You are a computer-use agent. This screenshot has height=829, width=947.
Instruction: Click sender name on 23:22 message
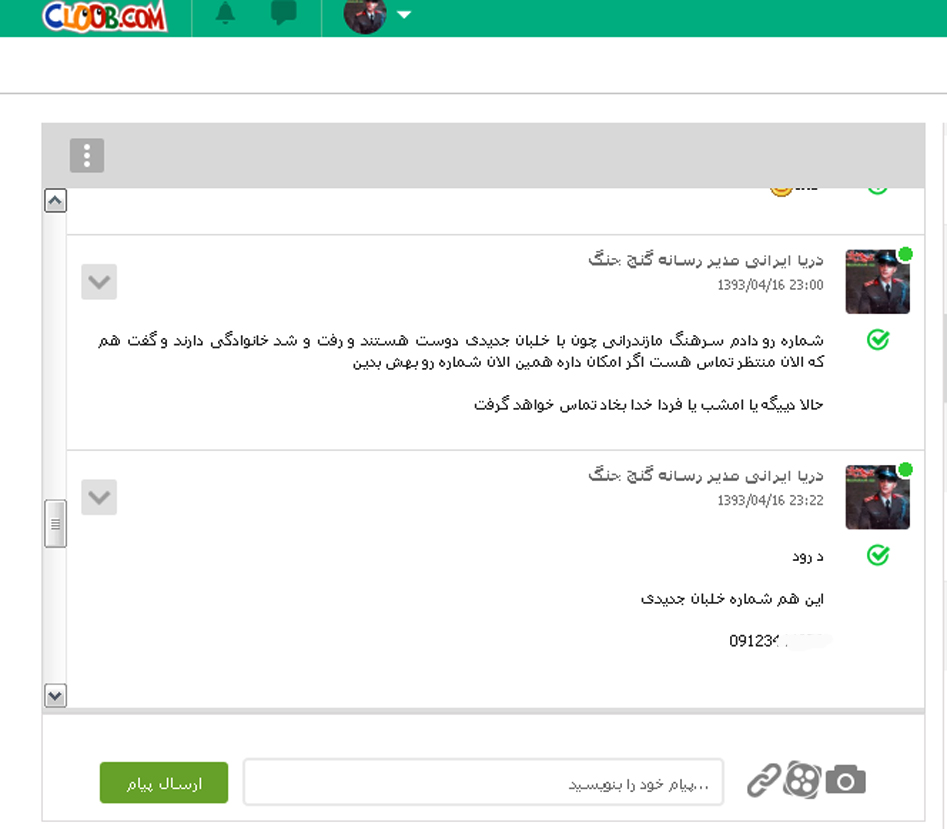[705, 475]
